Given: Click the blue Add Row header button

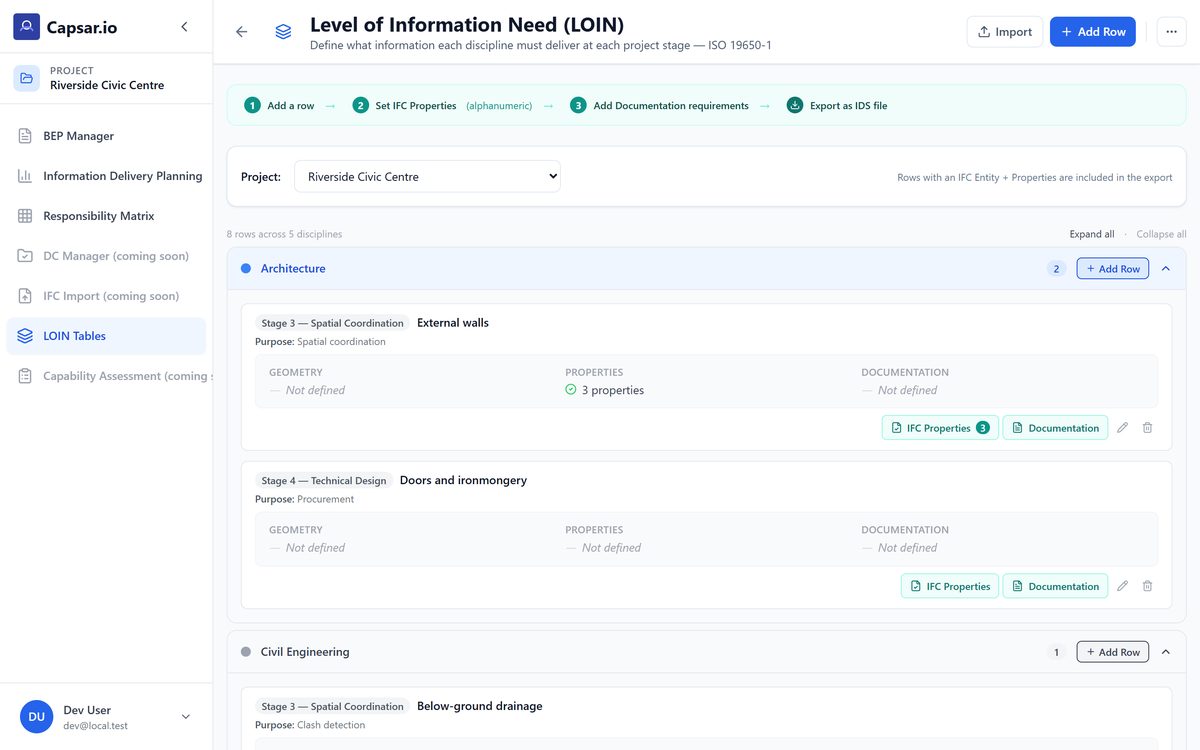Looking at the screenshot, I should [x=1093, y=32].
